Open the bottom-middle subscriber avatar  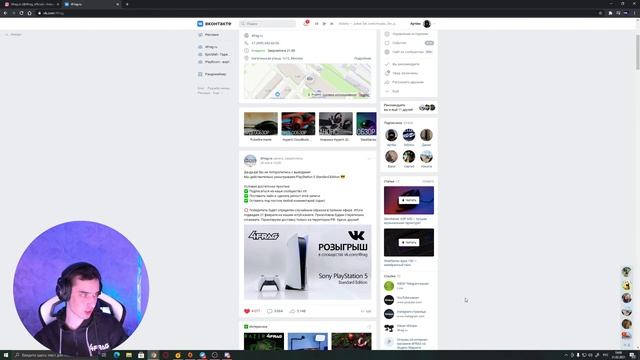point(409,157)
